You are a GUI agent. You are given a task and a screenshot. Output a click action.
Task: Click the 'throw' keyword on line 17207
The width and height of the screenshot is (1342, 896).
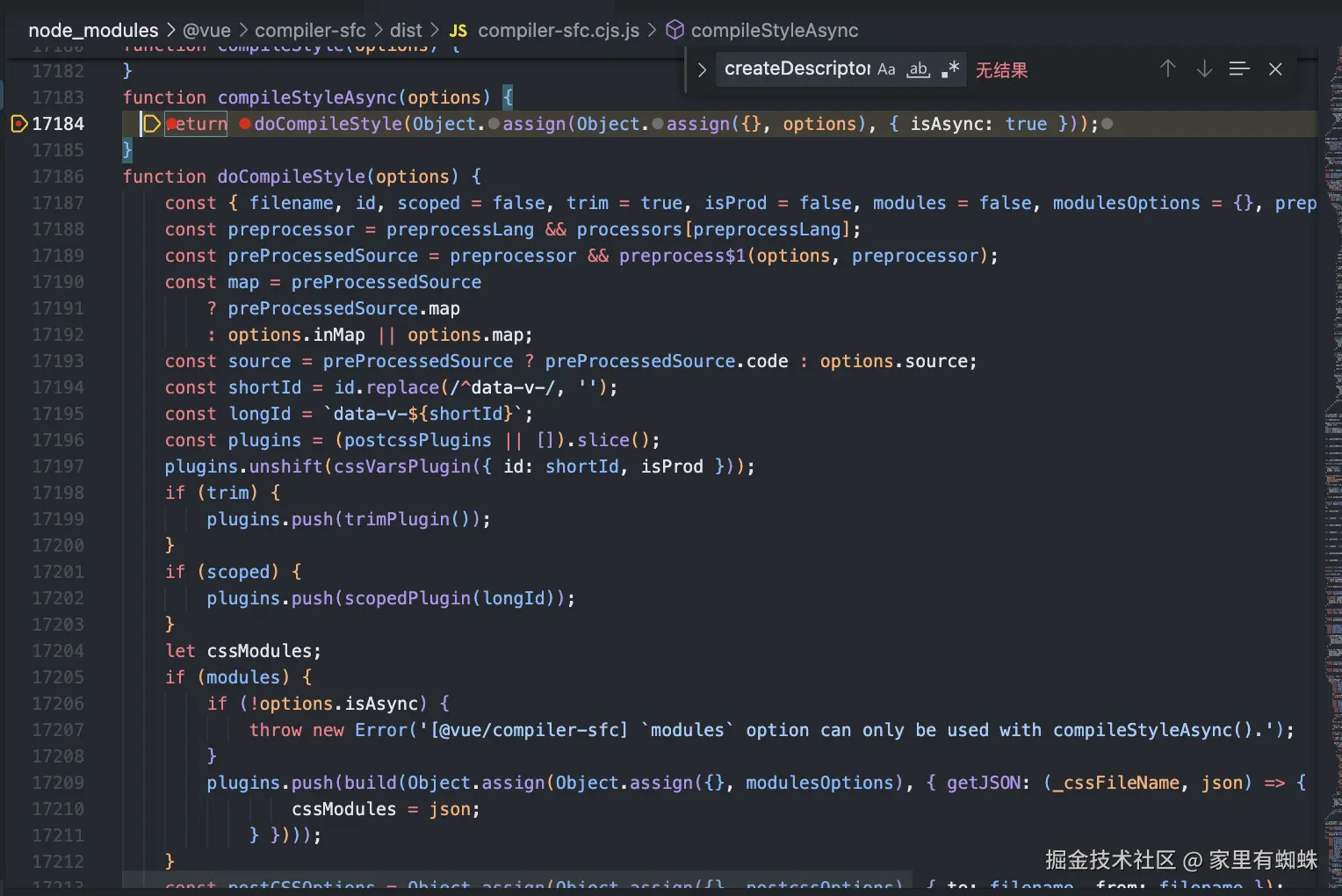(x=276, y=730)
